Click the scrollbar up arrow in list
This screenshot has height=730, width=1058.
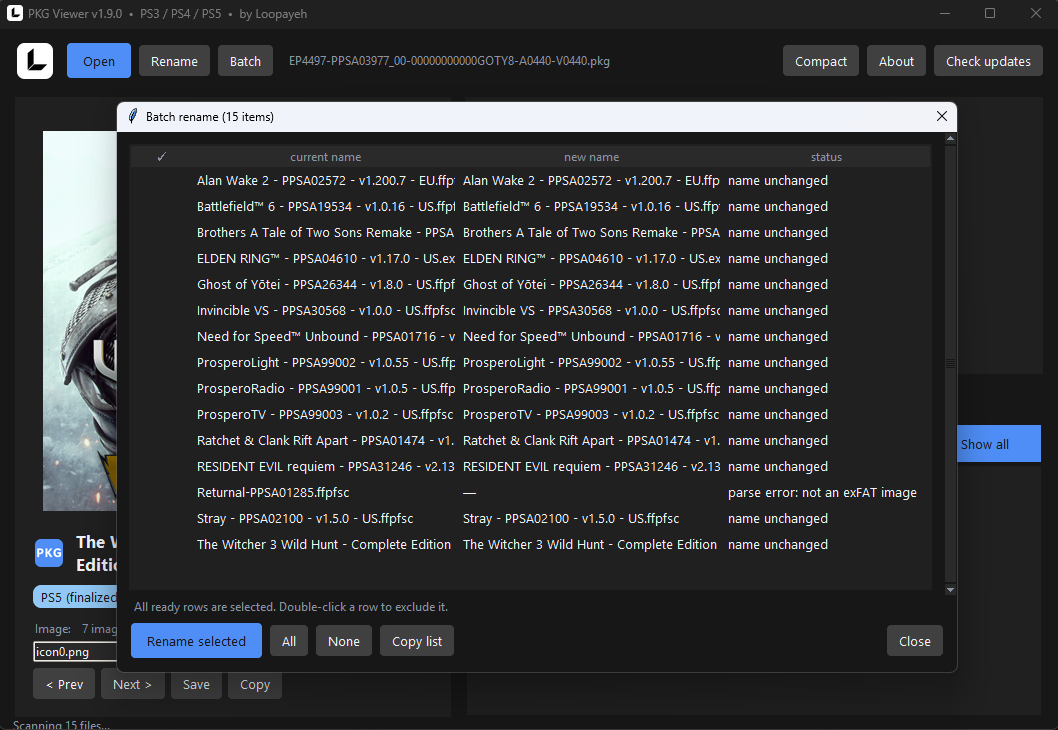[950, 138]
